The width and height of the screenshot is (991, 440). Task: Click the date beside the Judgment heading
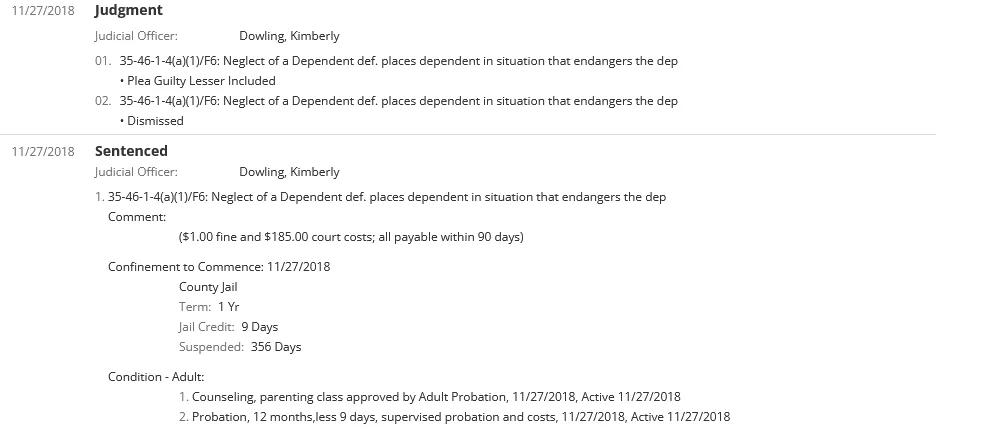(42, 11)
